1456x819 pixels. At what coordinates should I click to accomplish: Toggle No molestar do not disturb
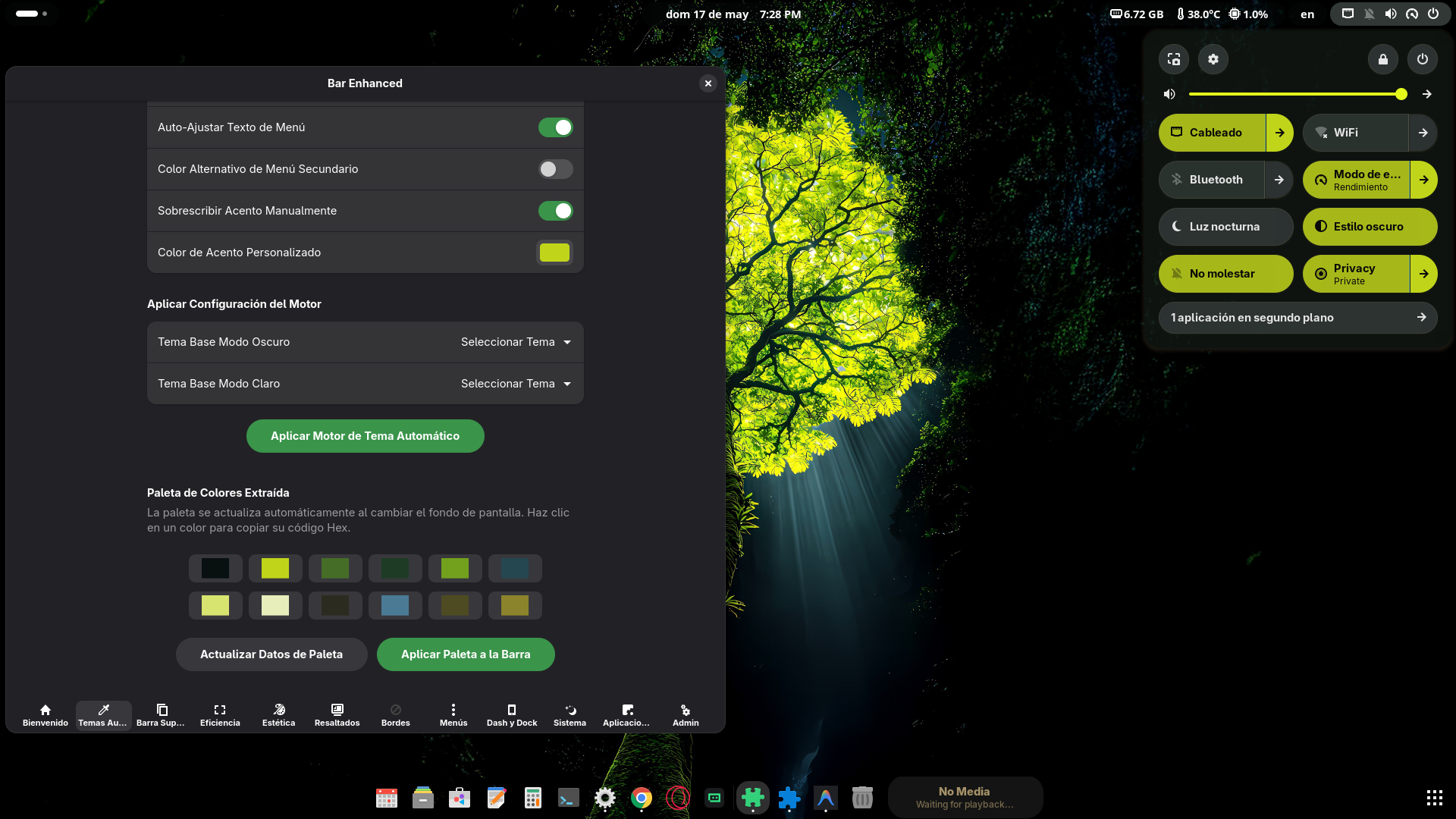1225,274
